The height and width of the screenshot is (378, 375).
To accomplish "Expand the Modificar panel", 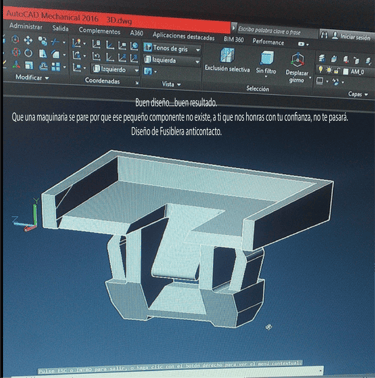I will (32, 77).
